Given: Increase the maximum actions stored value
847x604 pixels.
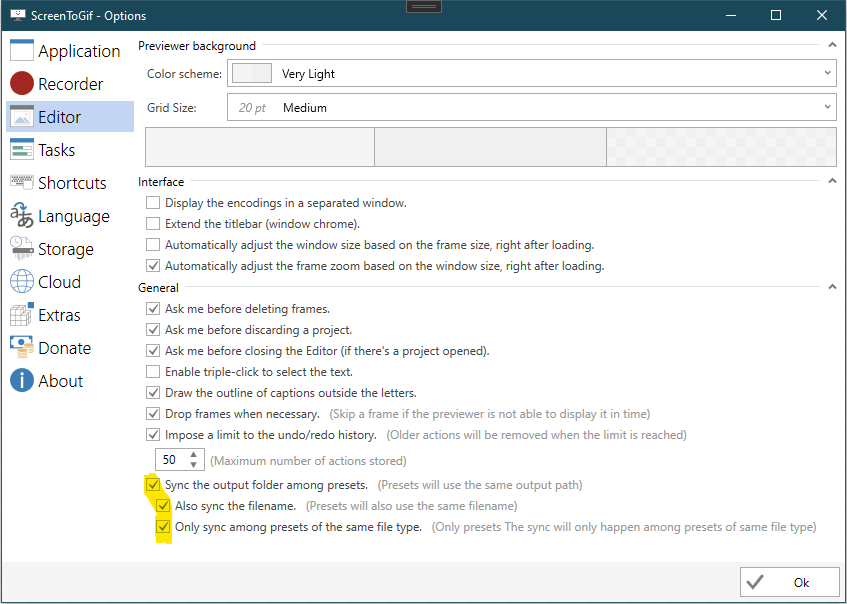Looking at the screenshot, I should pyautogui.click(x=193, y=454).
